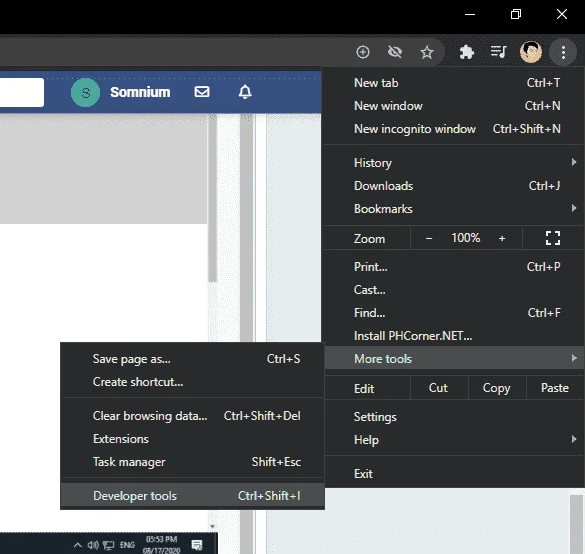Image resolution: width=585 pixels, height=554 pixels.
Task: Open a New incognito window
Action: pos(453,129)
